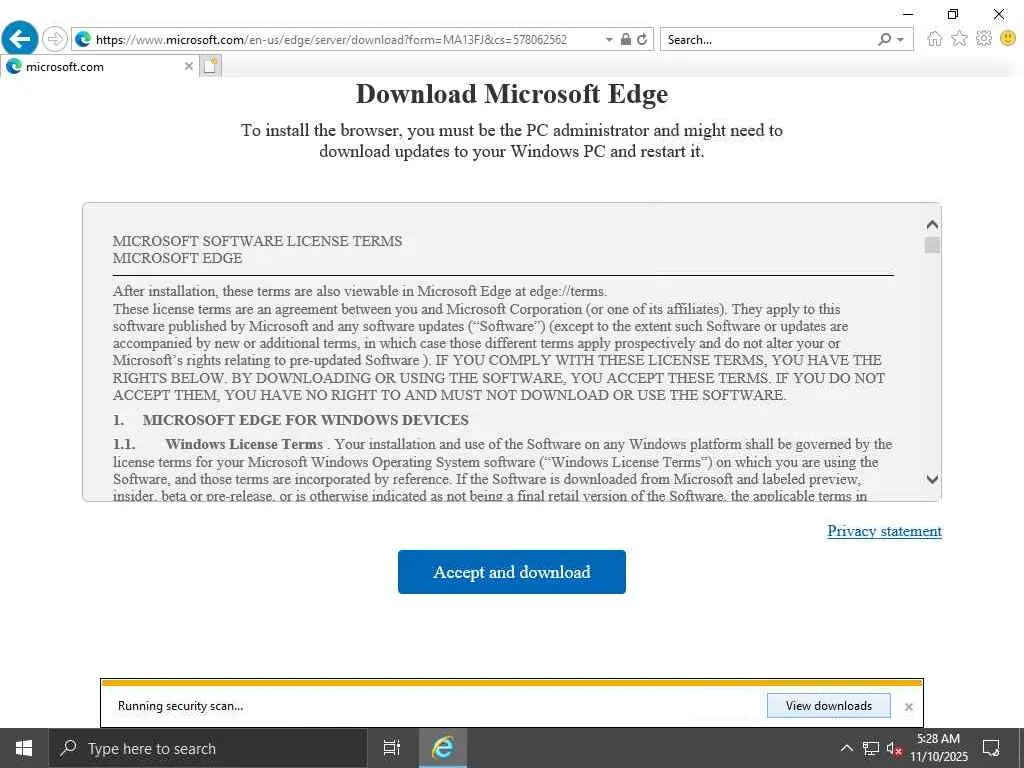This screenshot has width=1024, height=768.
Task: Click View downloads button
Action: (x=828, y=706)
